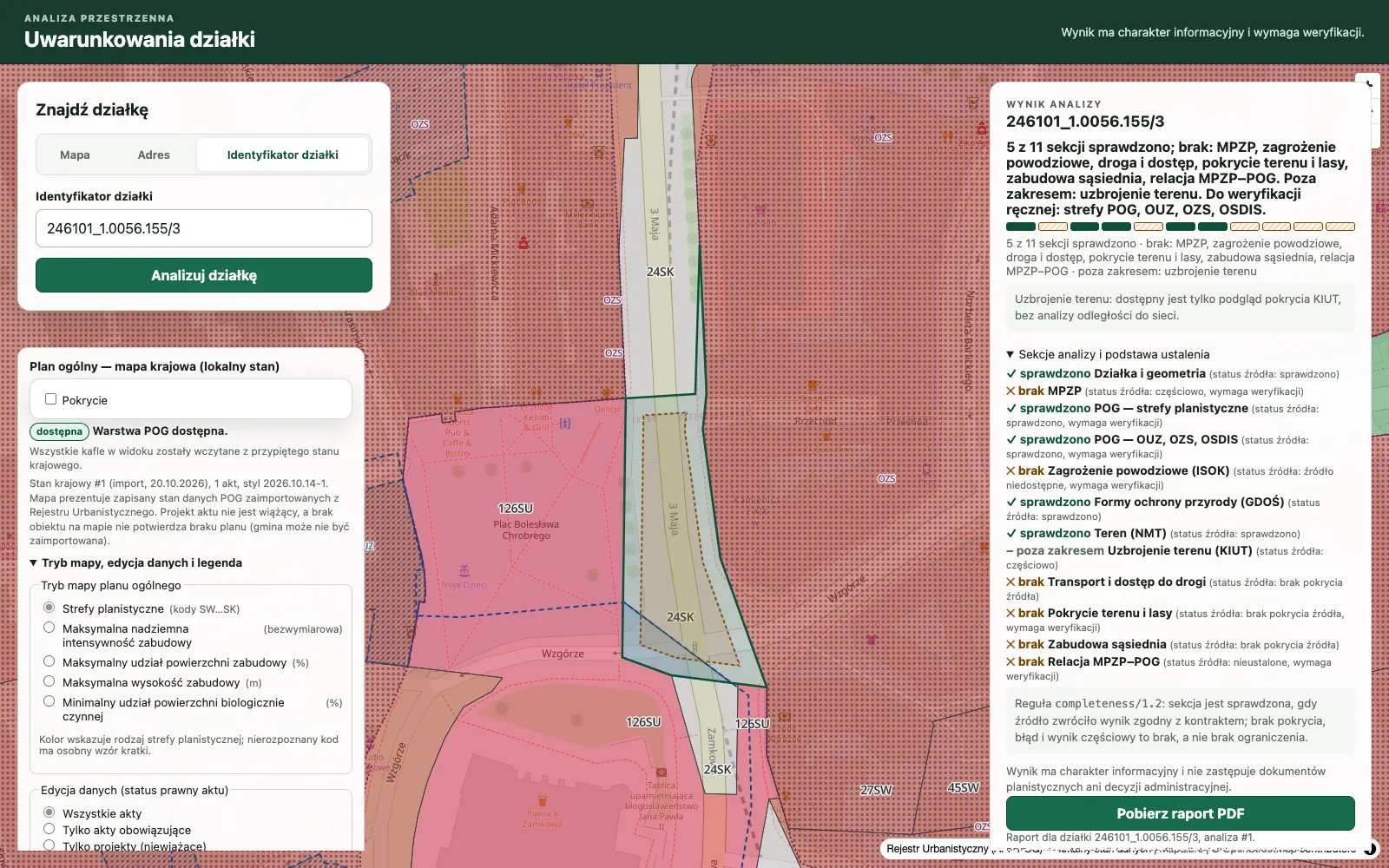Click the Analizuj działkę button
The height and width of the screenshot is (868, 1389).
(x=204, y=275)
